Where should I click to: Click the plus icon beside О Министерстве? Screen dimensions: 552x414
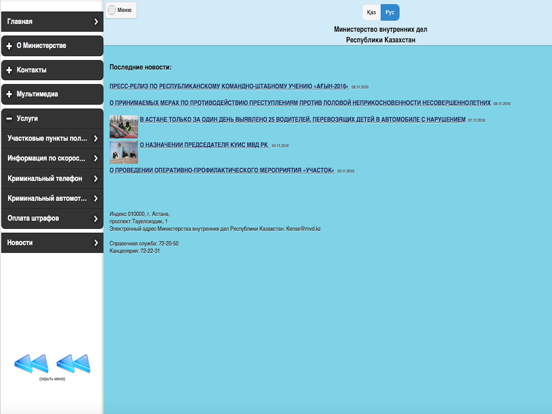9,46
